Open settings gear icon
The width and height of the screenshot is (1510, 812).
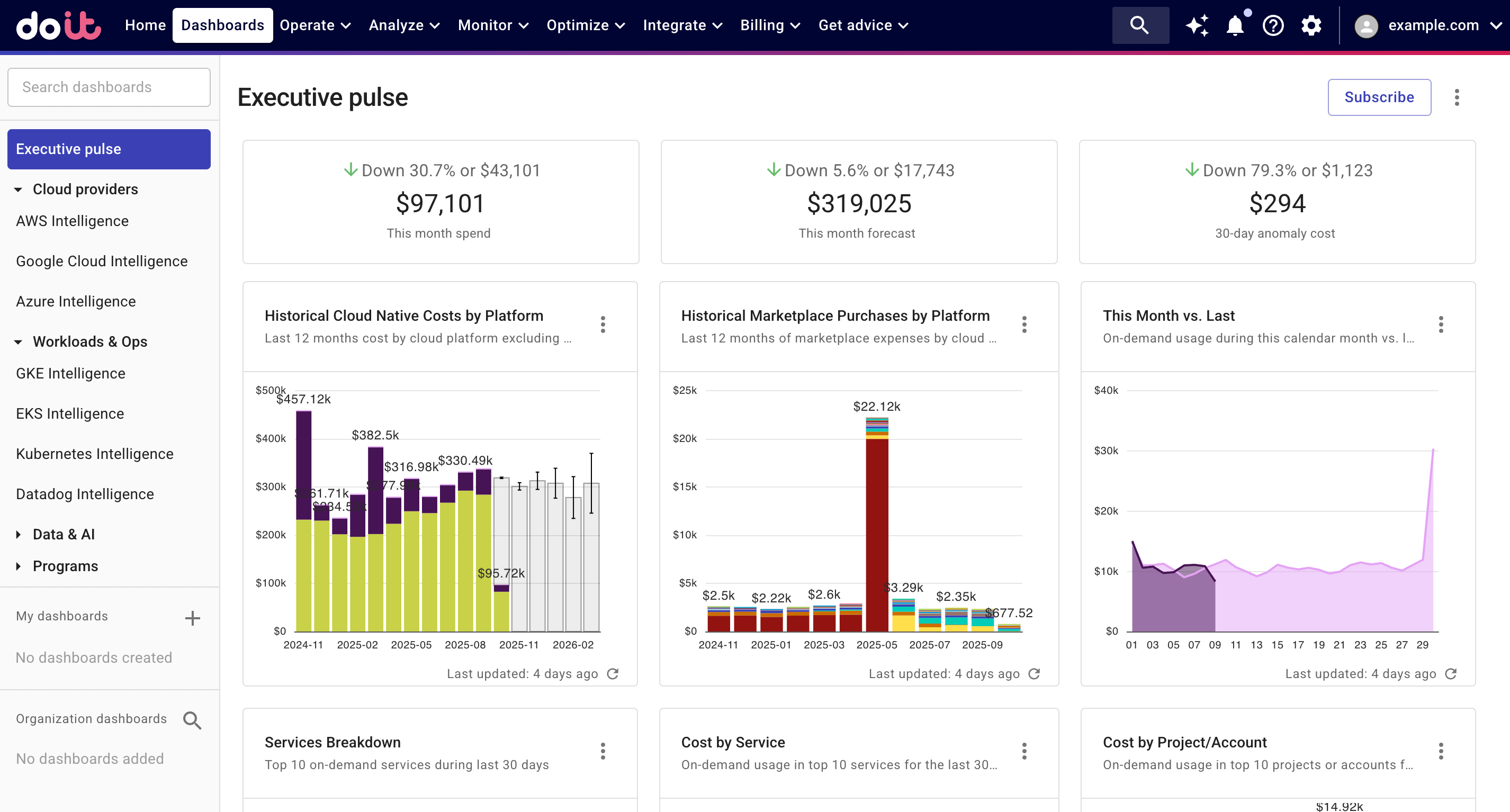(1311, 25)
